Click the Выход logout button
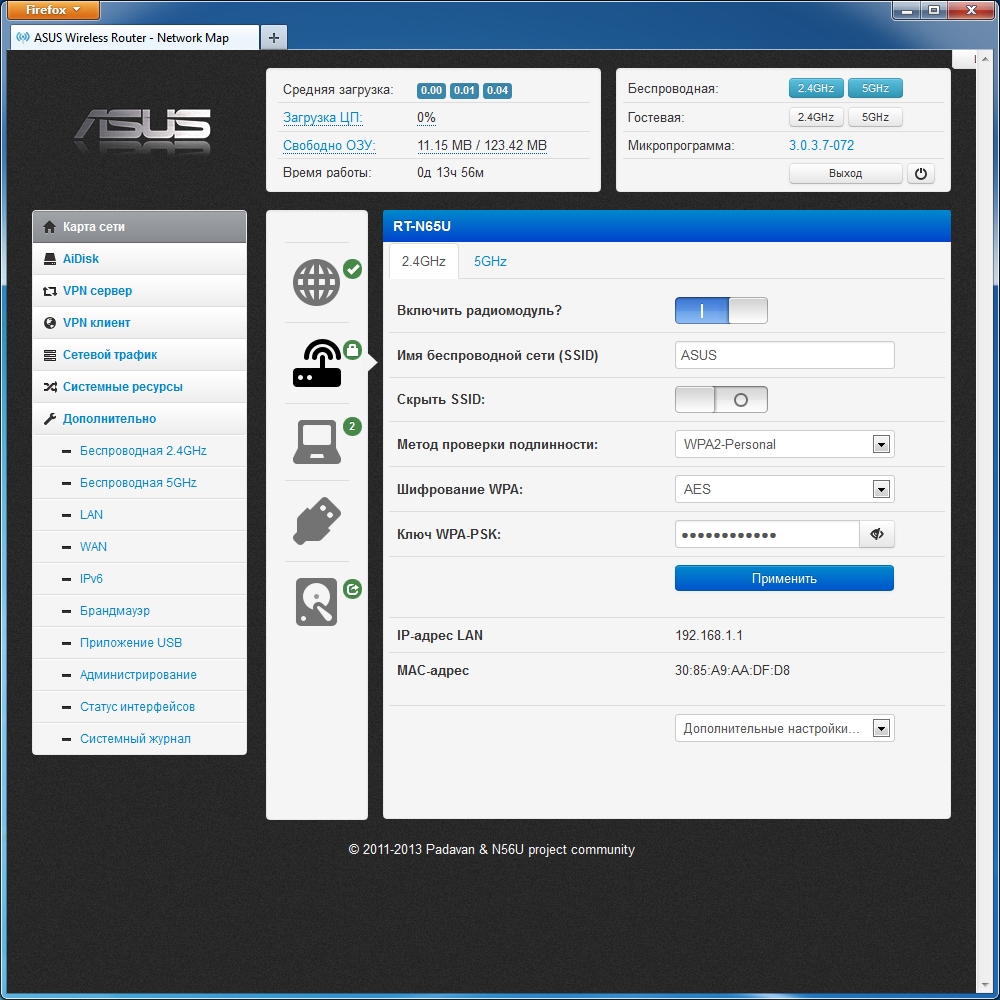The image size is (1000, 1000). pyautogui.click(x=846, y=173)
